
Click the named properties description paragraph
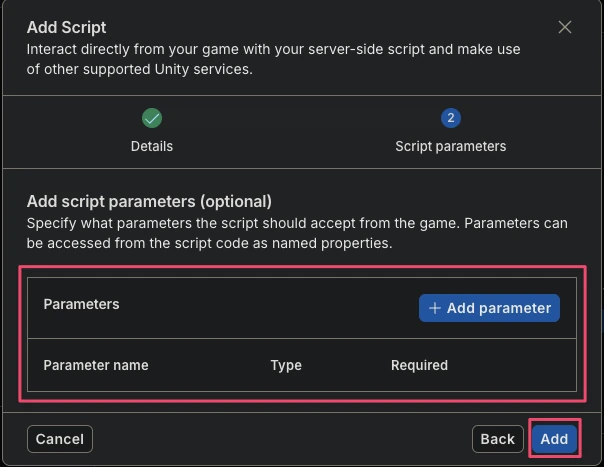click(297, 233)
